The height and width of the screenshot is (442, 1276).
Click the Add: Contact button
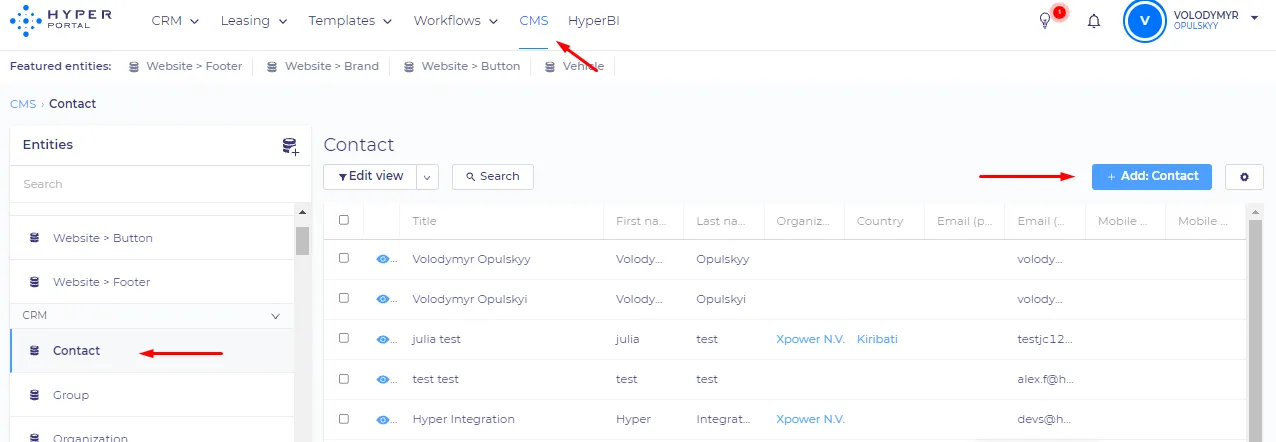[x=1152, y=177]
